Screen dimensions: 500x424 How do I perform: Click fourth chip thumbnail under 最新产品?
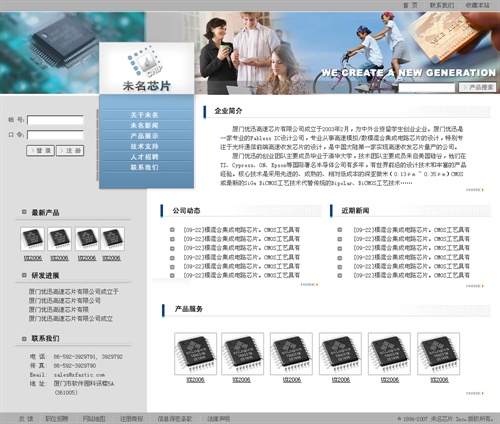click(113, 239)
